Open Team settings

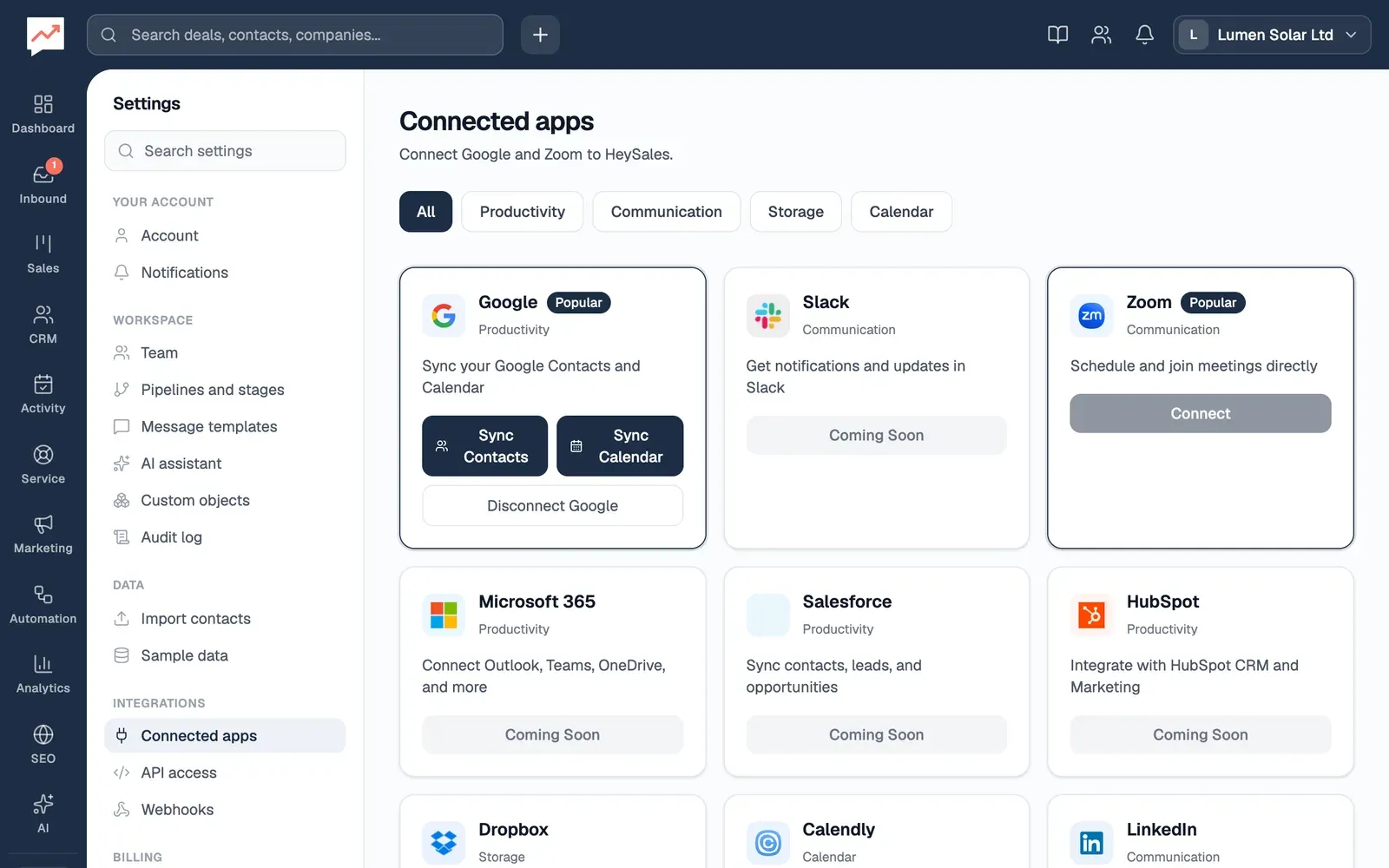pos(225,353)
